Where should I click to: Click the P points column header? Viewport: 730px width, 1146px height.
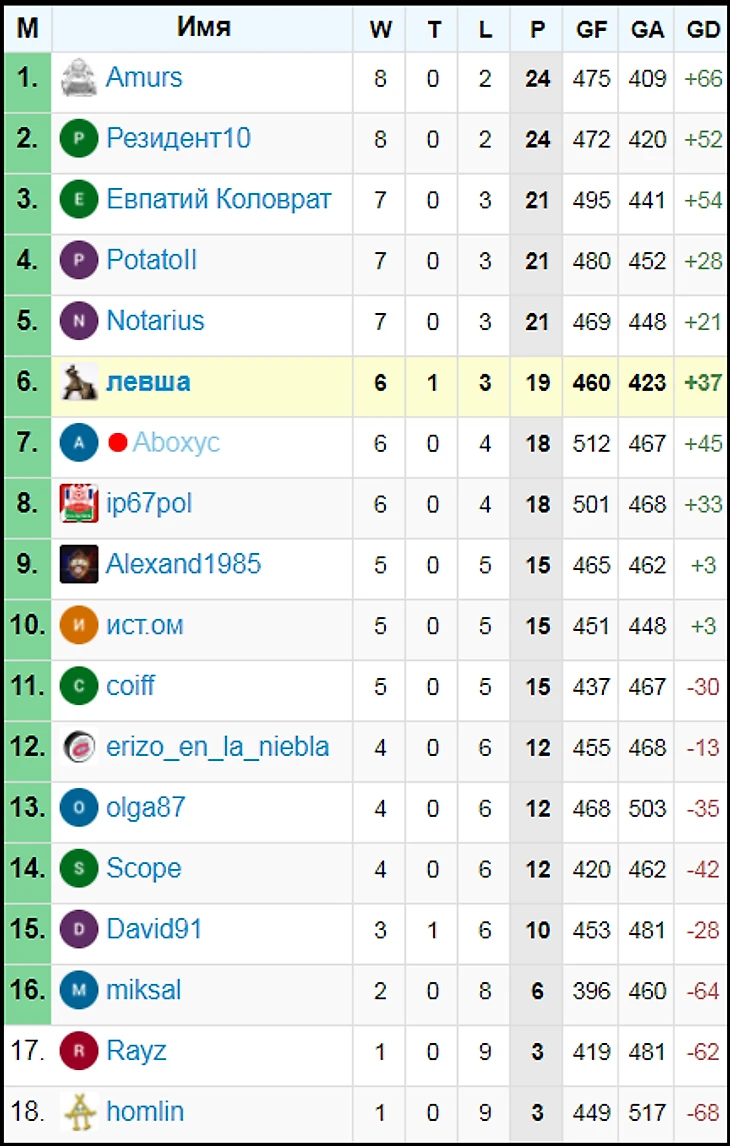click(537, 29)
